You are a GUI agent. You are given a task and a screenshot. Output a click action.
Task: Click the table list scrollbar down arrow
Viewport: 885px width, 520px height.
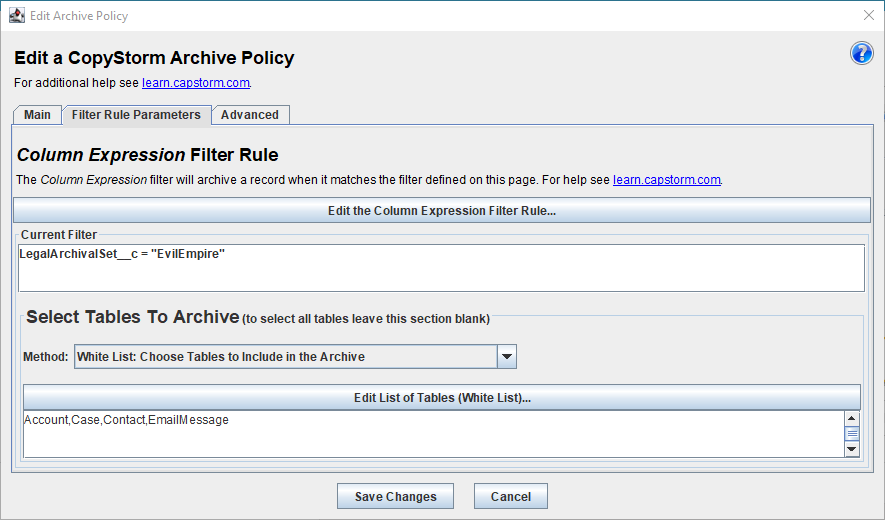tap(852, 449)
